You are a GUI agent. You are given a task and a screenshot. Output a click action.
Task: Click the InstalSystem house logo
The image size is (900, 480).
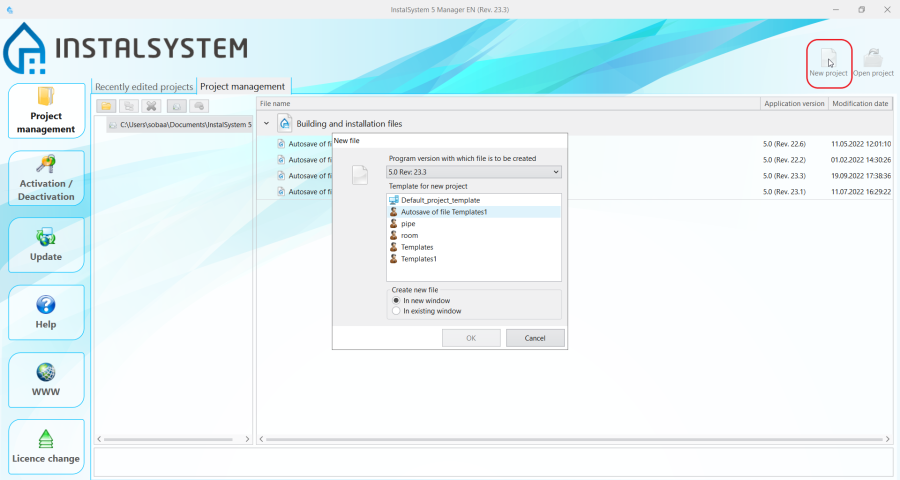[x=25, y=48]
